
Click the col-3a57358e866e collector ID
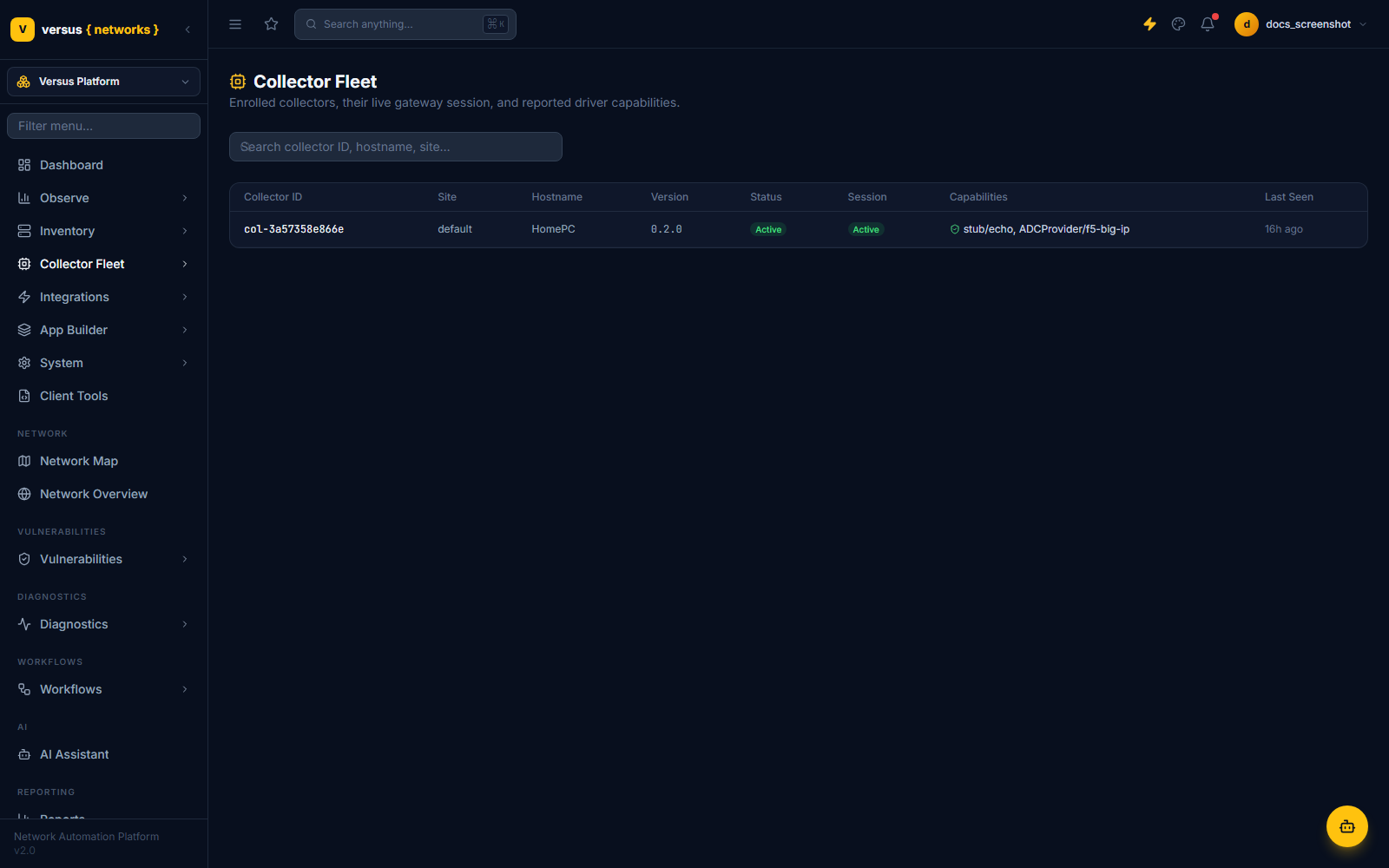point(293,229)
